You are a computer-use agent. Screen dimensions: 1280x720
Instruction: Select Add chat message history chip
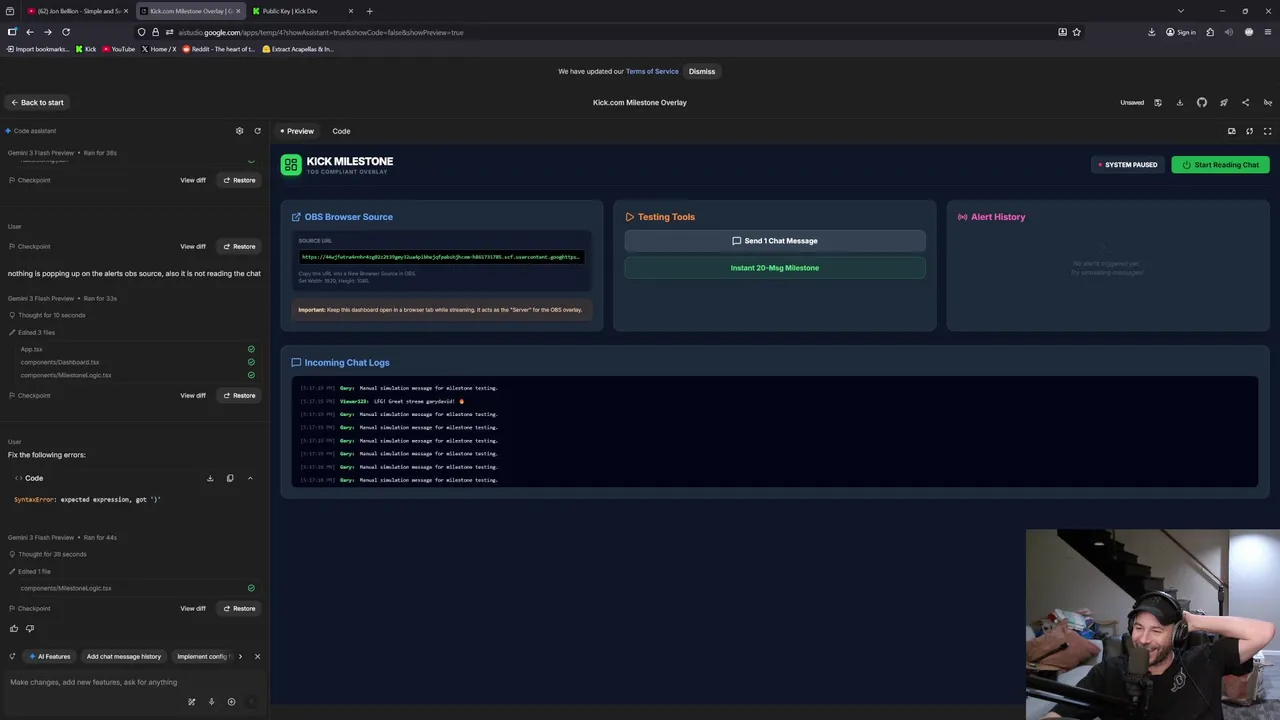click(x=123, y=657)
